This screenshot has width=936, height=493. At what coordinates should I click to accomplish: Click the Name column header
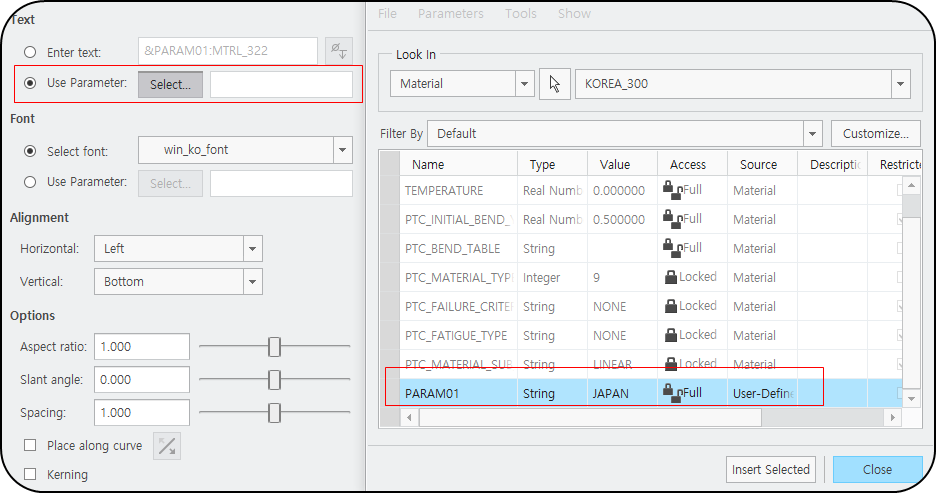coord(458,164)
